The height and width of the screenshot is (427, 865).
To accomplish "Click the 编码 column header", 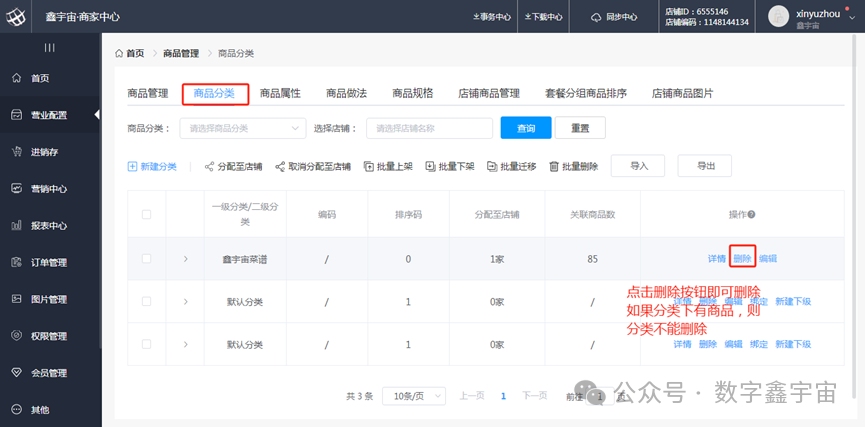I will pyautogui.click(x=327, y=215).
